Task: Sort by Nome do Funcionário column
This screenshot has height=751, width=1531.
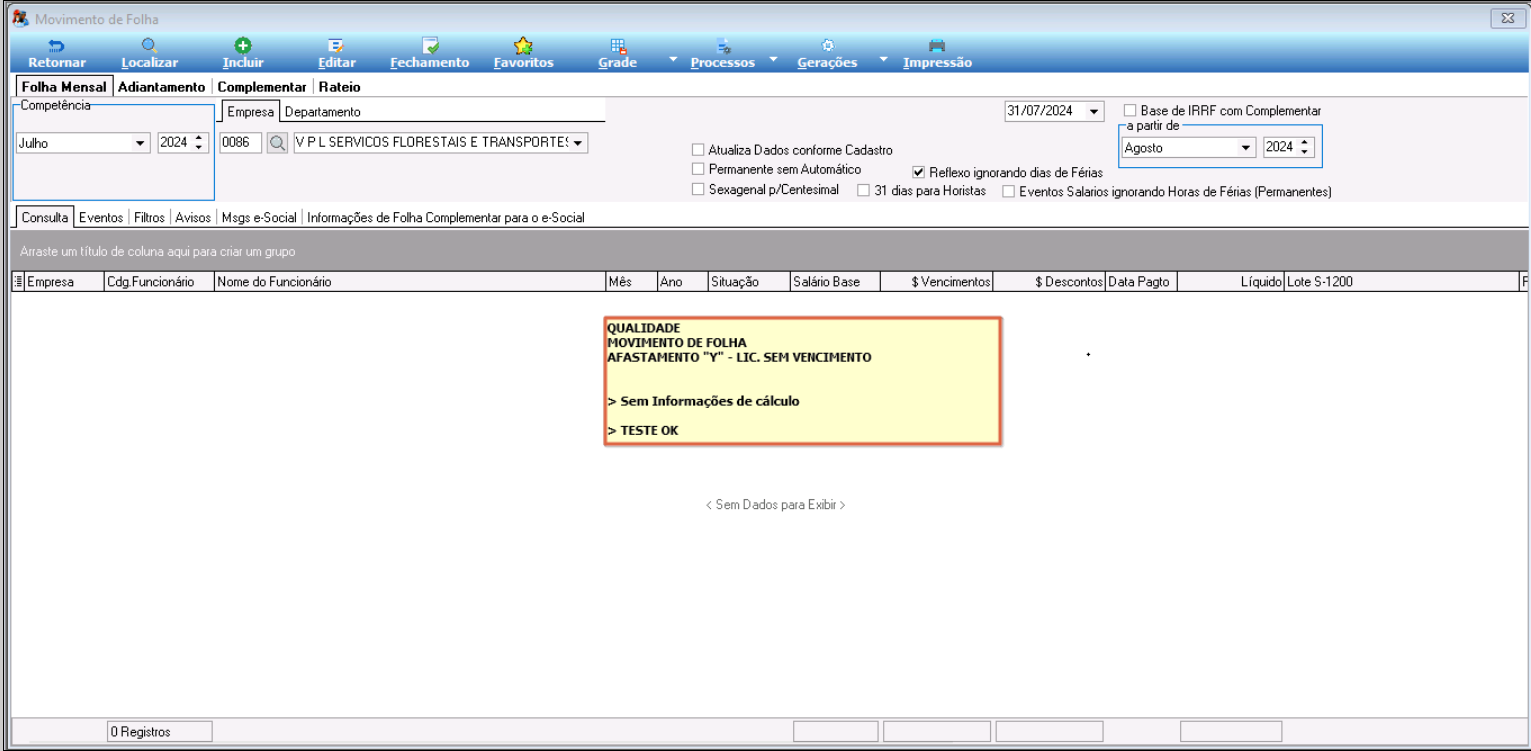Action: point(410,282)
